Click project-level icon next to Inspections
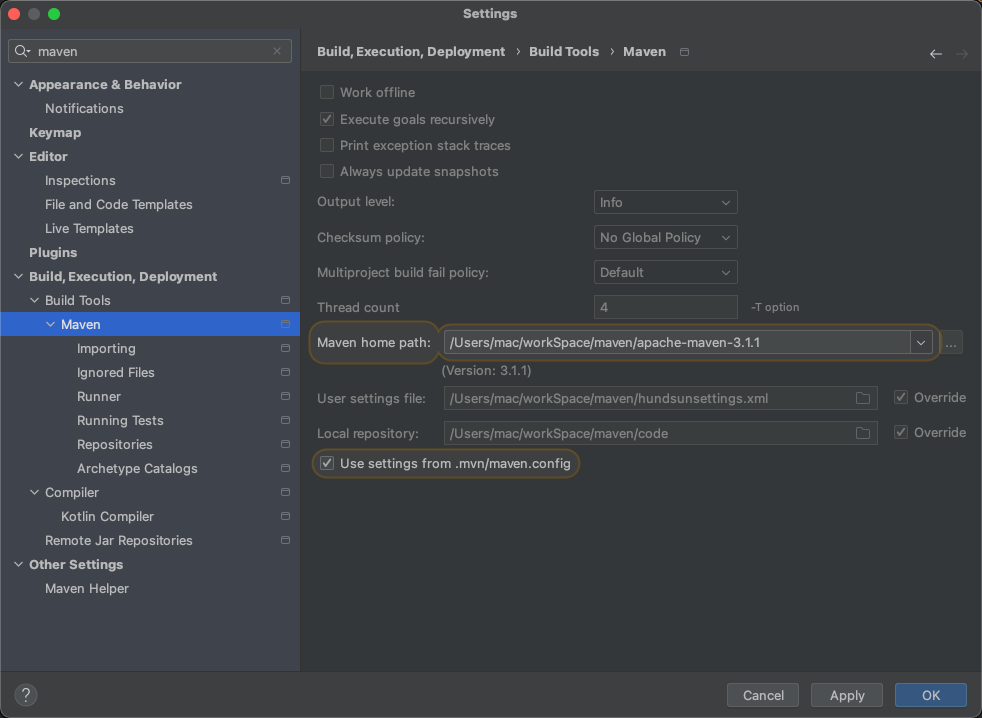This screenshot has height=718, width=982. 285,181
